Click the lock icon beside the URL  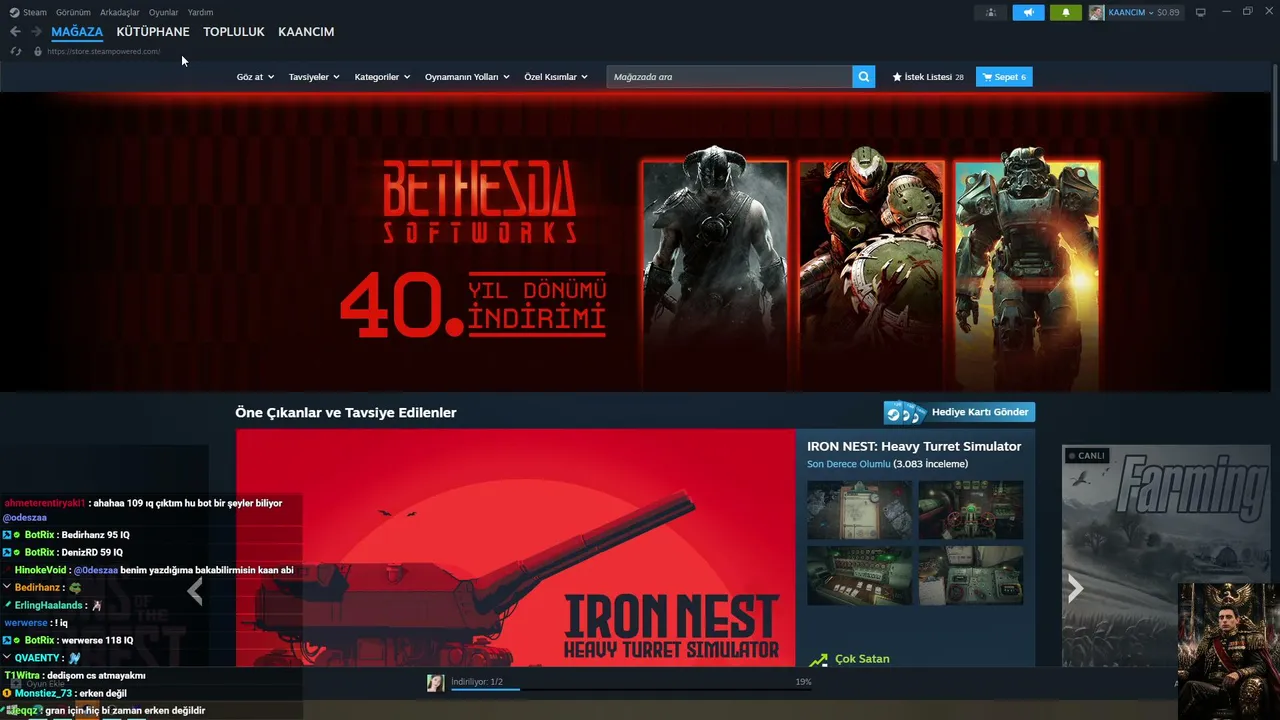pyautogui.click(x=38, y=51)
